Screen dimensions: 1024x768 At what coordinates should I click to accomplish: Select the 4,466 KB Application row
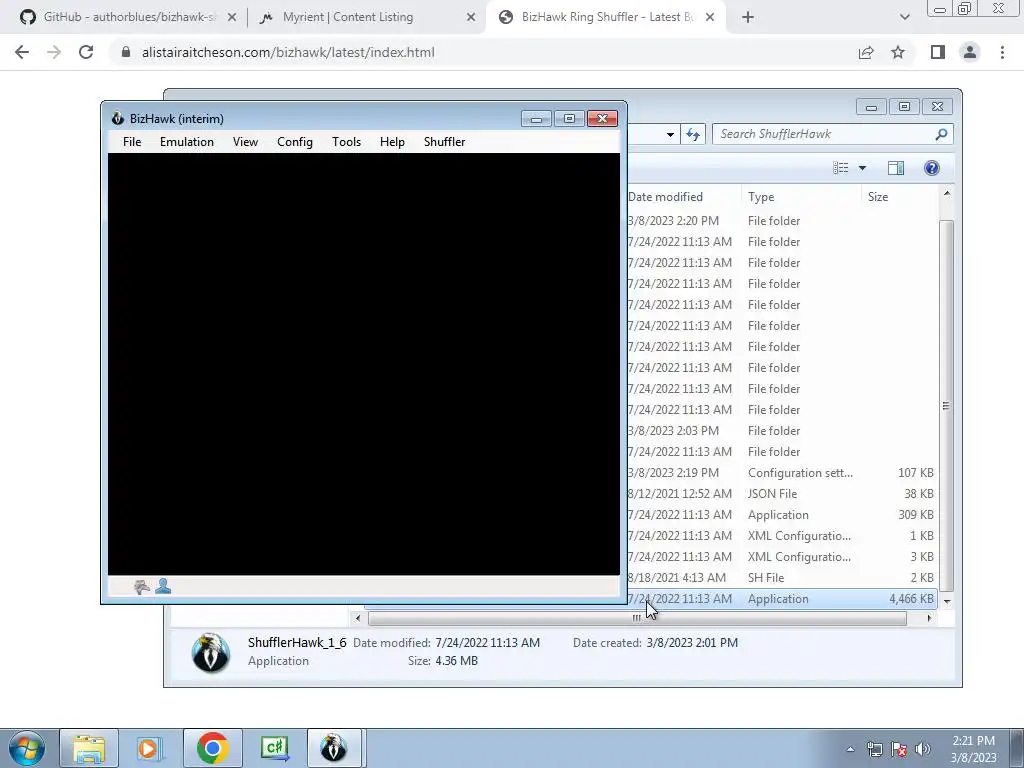782,599
